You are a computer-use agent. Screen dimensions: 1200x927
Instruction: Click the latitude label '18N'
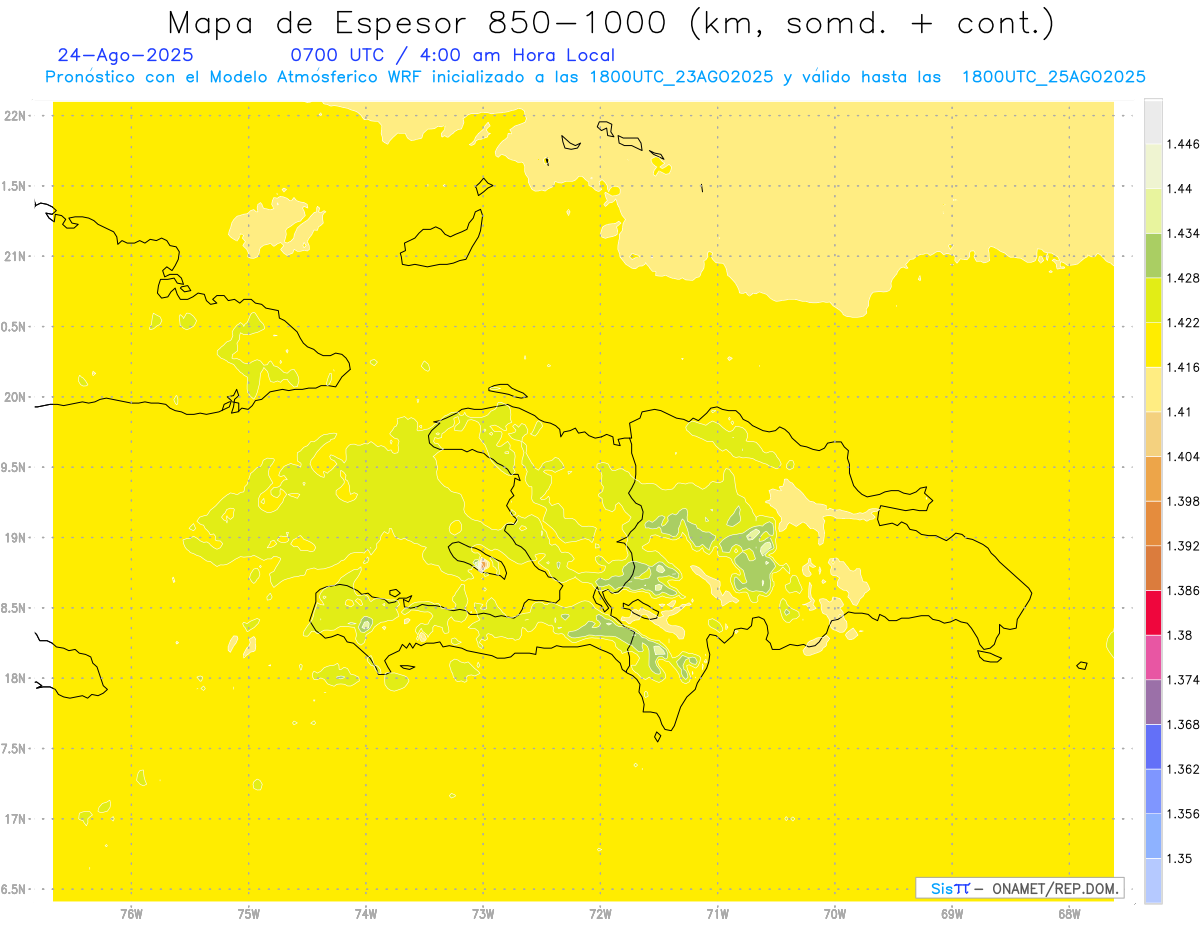(15, 678)
